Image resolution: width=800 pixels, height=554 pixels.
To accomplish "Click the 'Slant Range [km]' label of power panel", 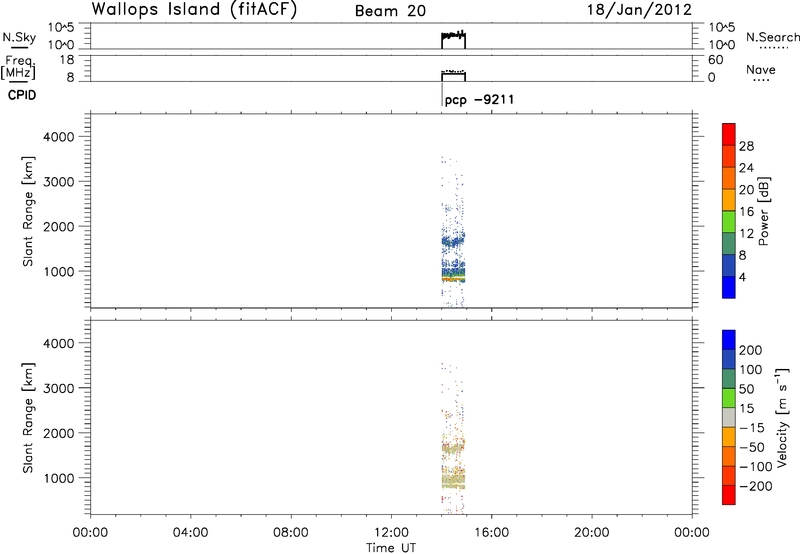I will pos(28,211).
